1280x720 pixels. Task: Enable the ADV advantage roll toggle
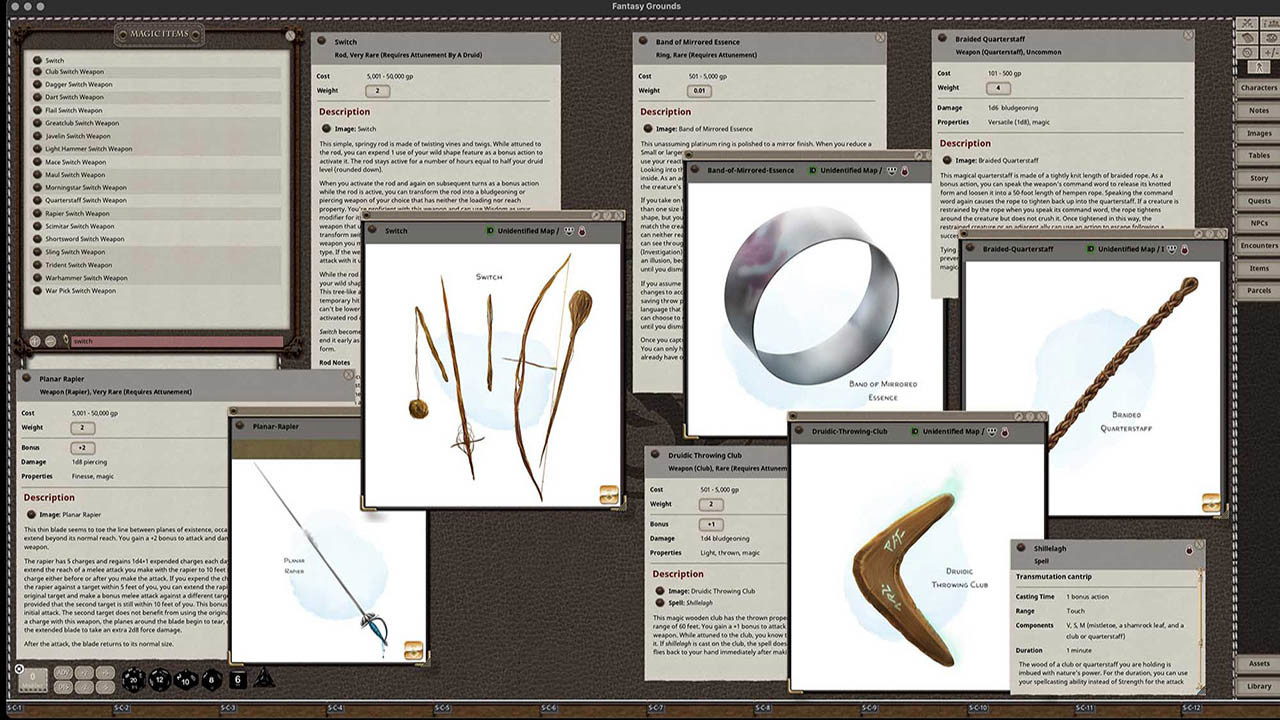point(61,673)
